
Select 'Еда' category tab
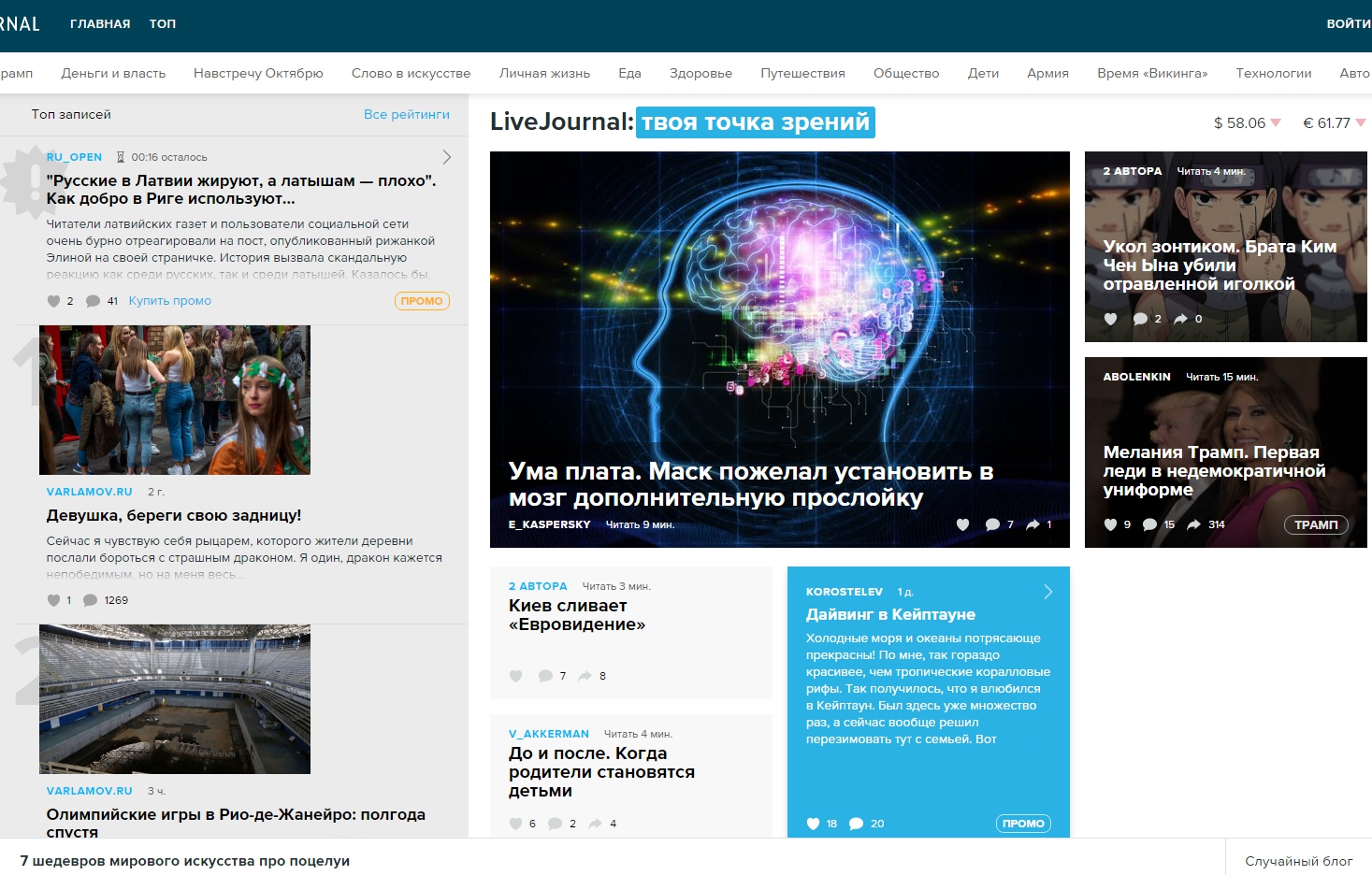[x=629, y=73]
